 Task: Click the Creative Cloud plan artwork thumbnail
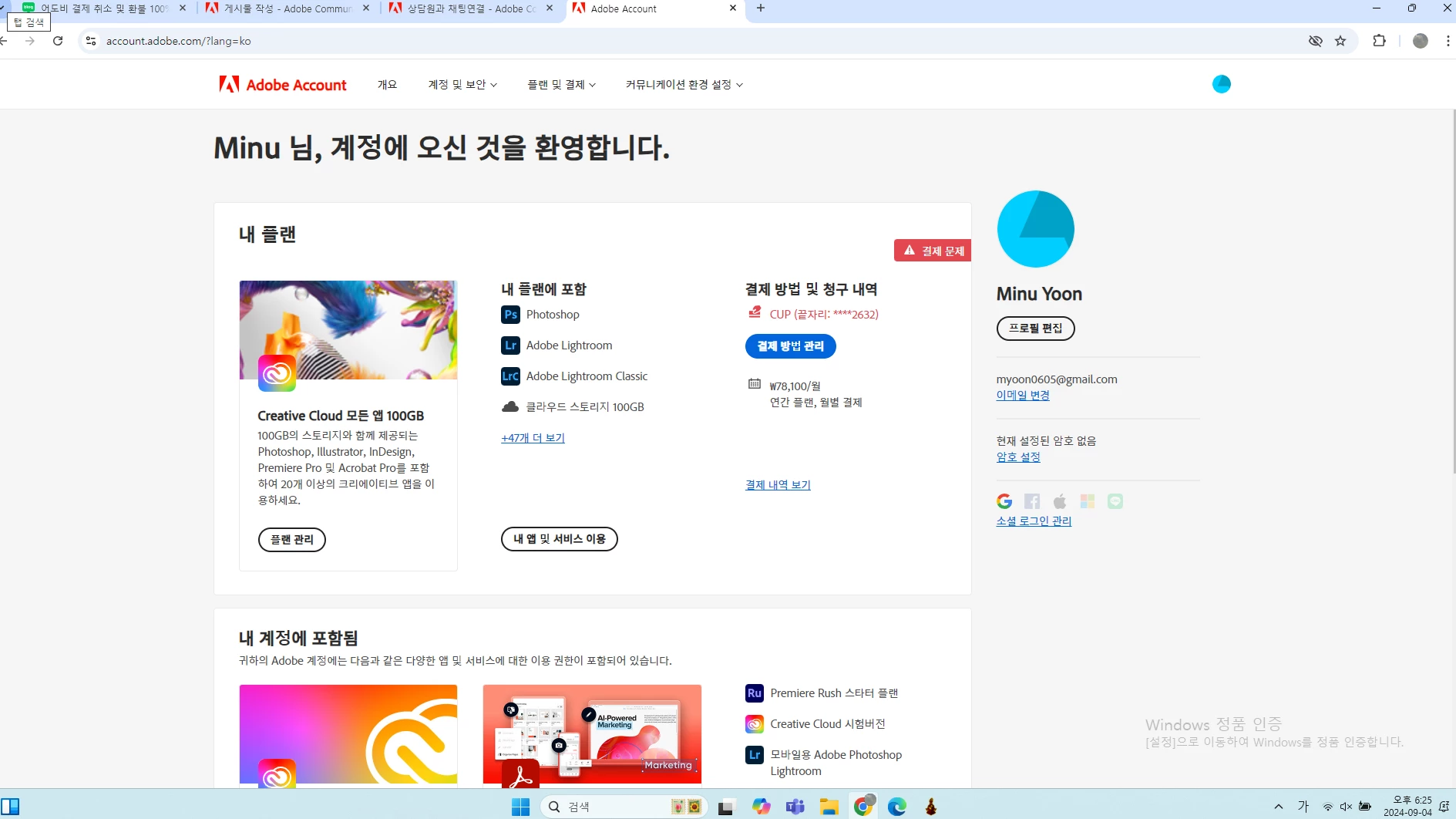[x=348, y=330]
